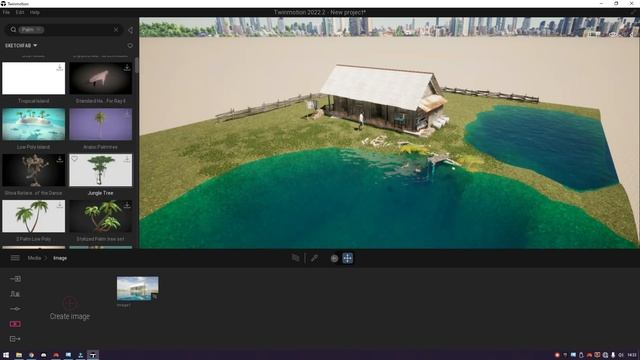Viewport: 640px width, 360px height.
Task: Select the Move translate tool
Action: (348, 258)
